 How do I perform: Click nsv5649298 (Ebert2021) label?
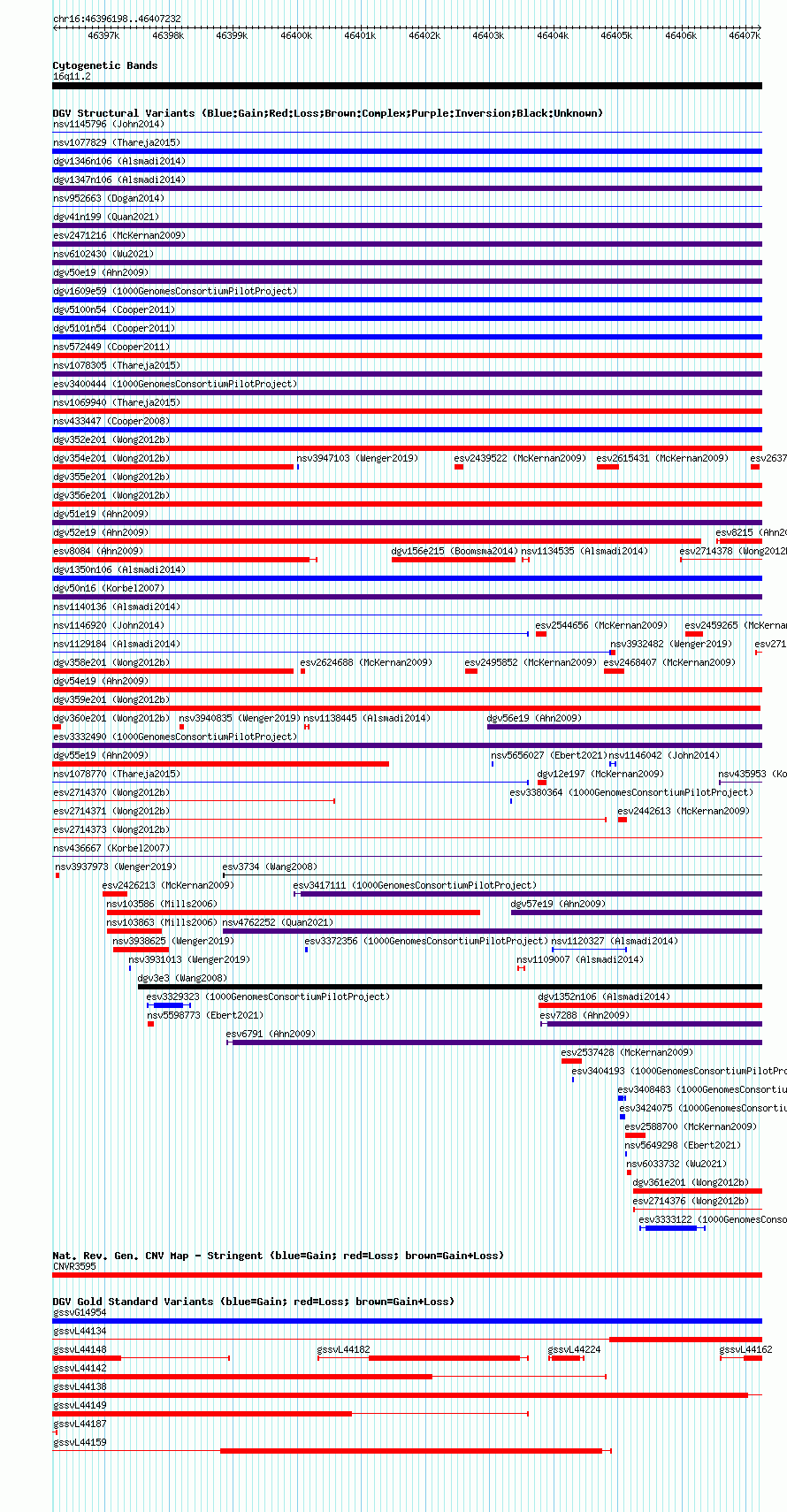tap(683, 1145)
